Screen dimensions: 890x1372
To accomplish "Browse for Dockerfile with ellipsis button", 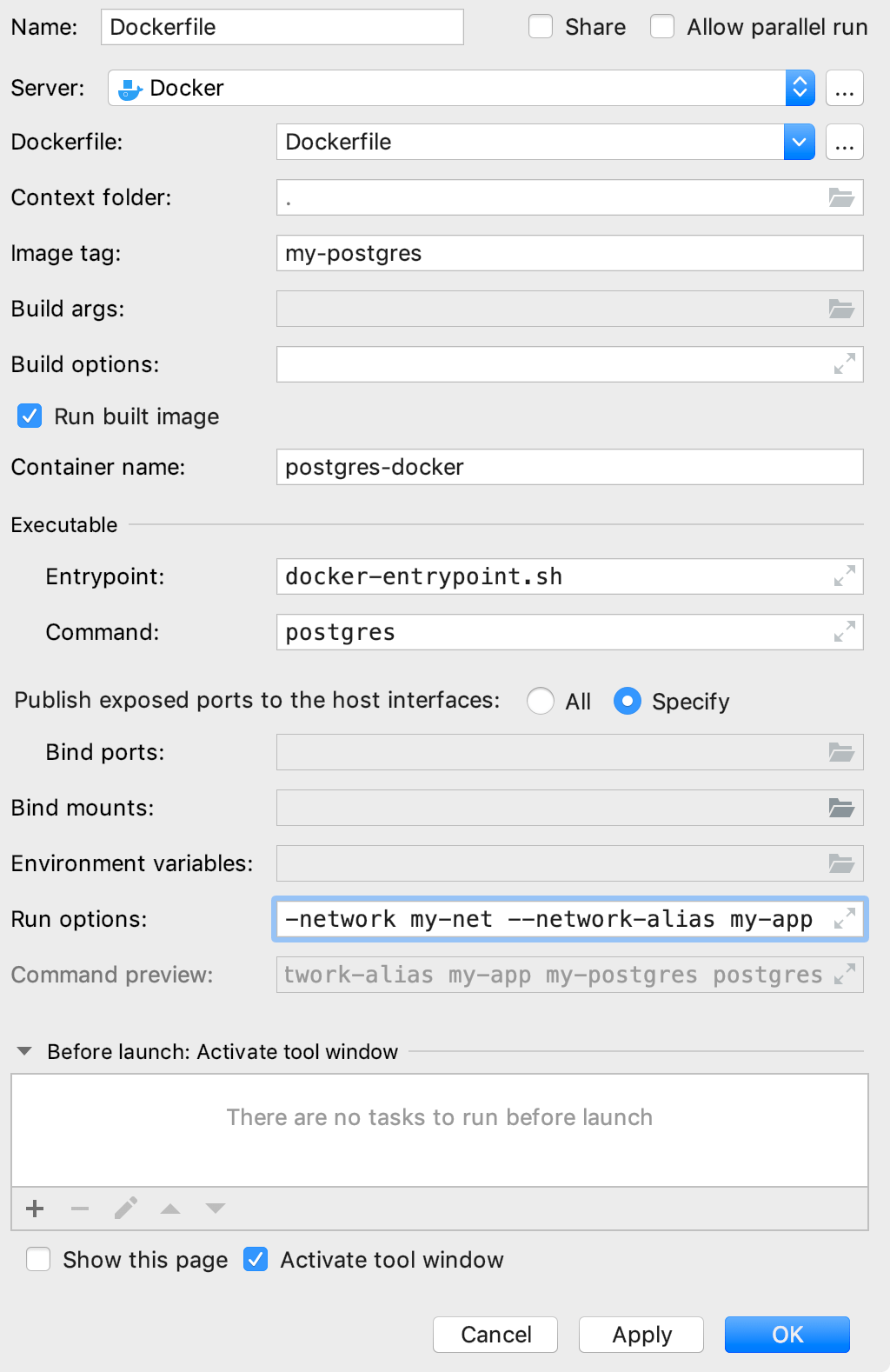I will coord(845,142).
